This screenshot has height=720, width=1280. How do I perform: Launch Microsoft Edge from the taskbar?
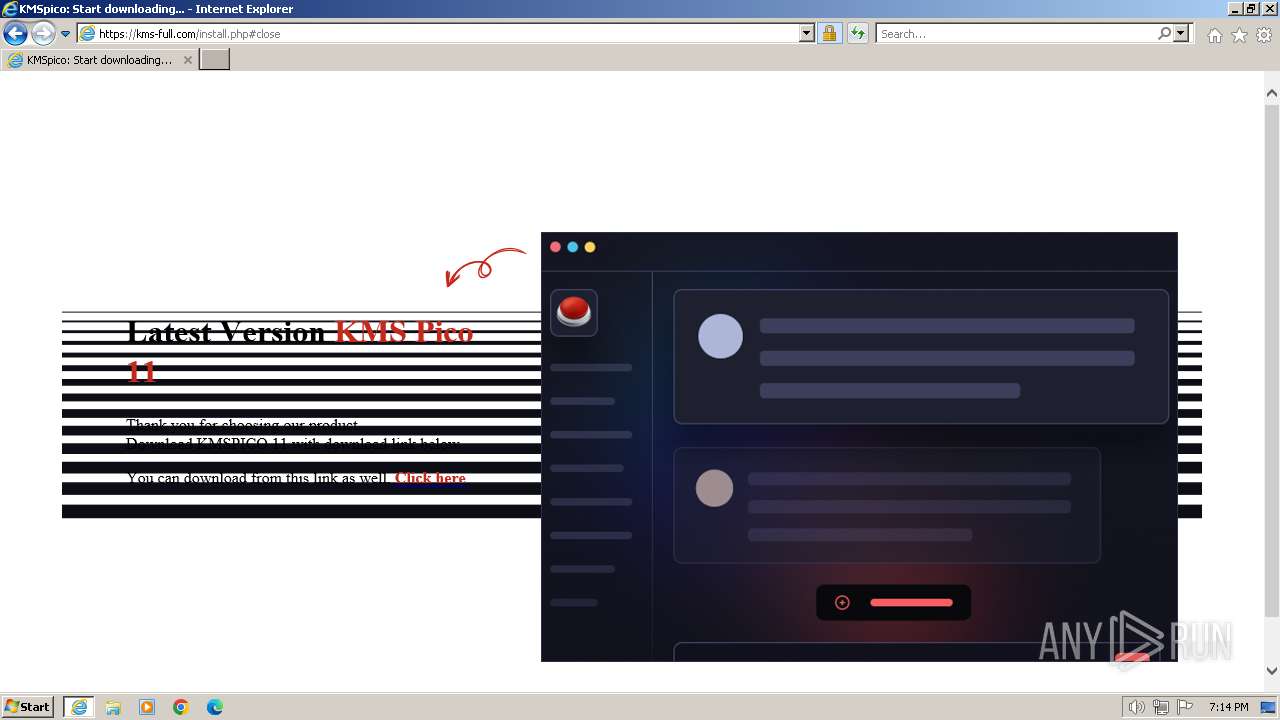pos(215,707)
